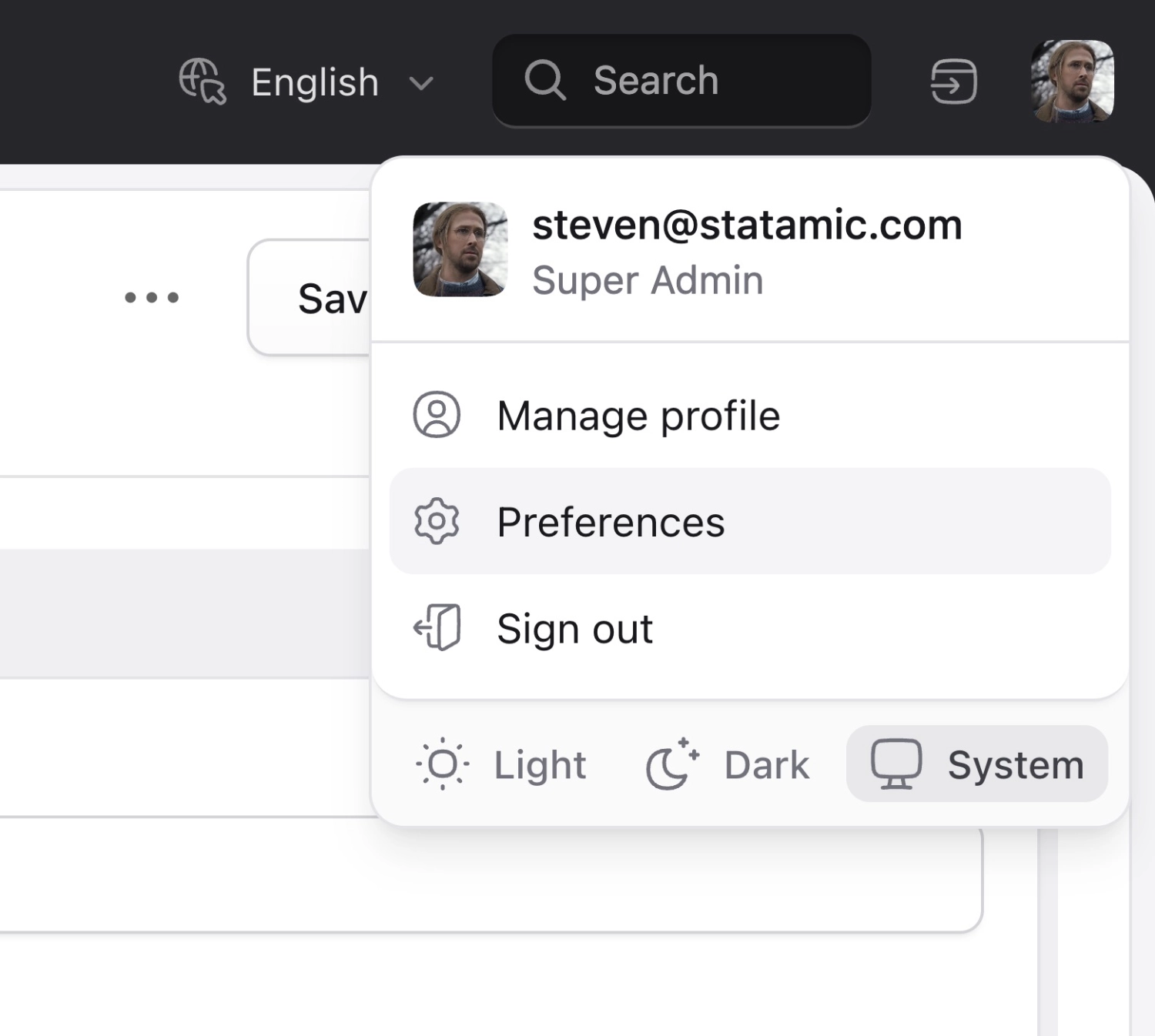This screenshot has height=1036, width=1155.
Task: Open the three-dots more actions menu
Action: 152,297
